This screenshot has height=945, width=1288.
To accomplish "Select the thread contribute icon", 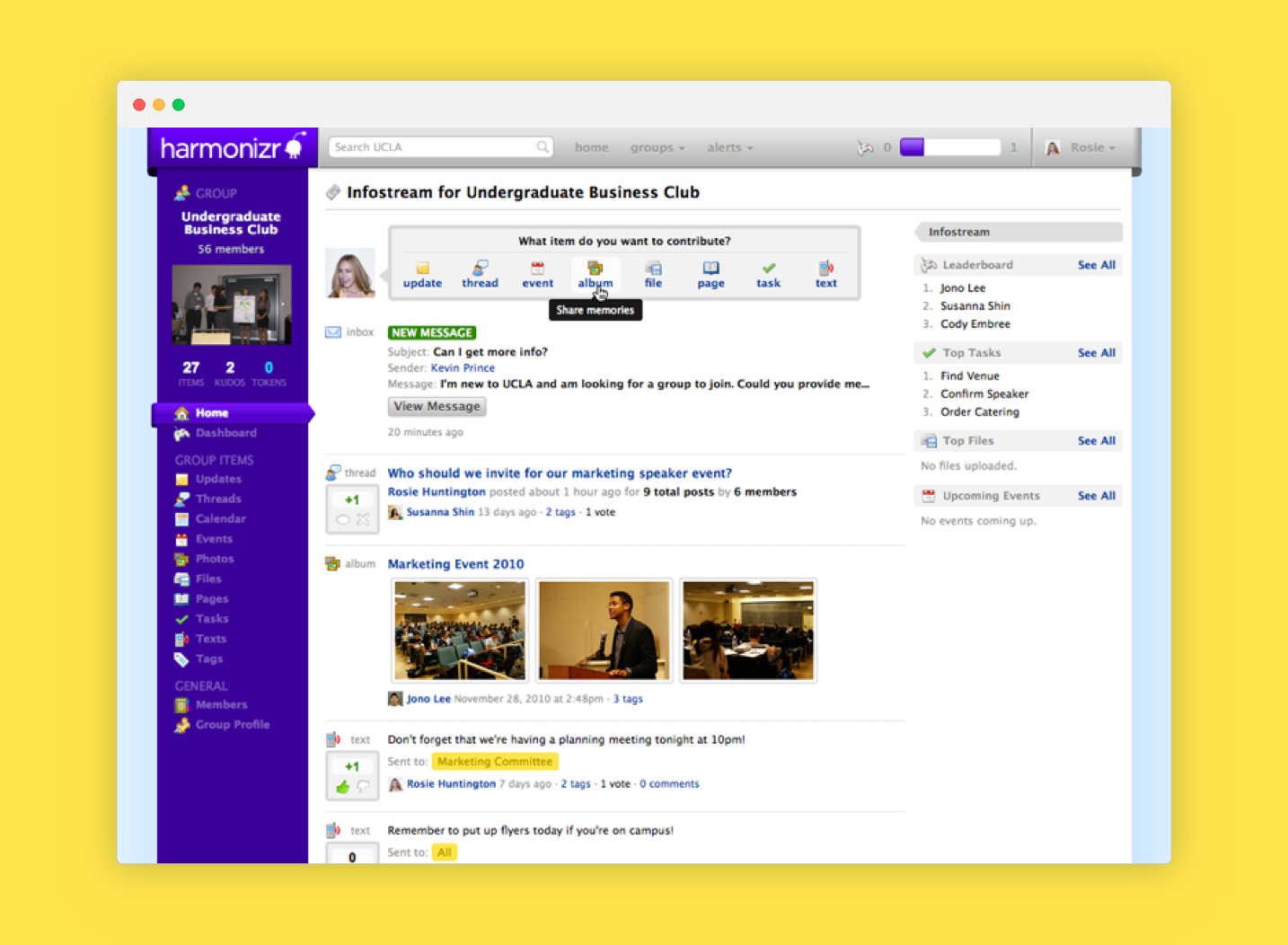I will pos(480,269).
